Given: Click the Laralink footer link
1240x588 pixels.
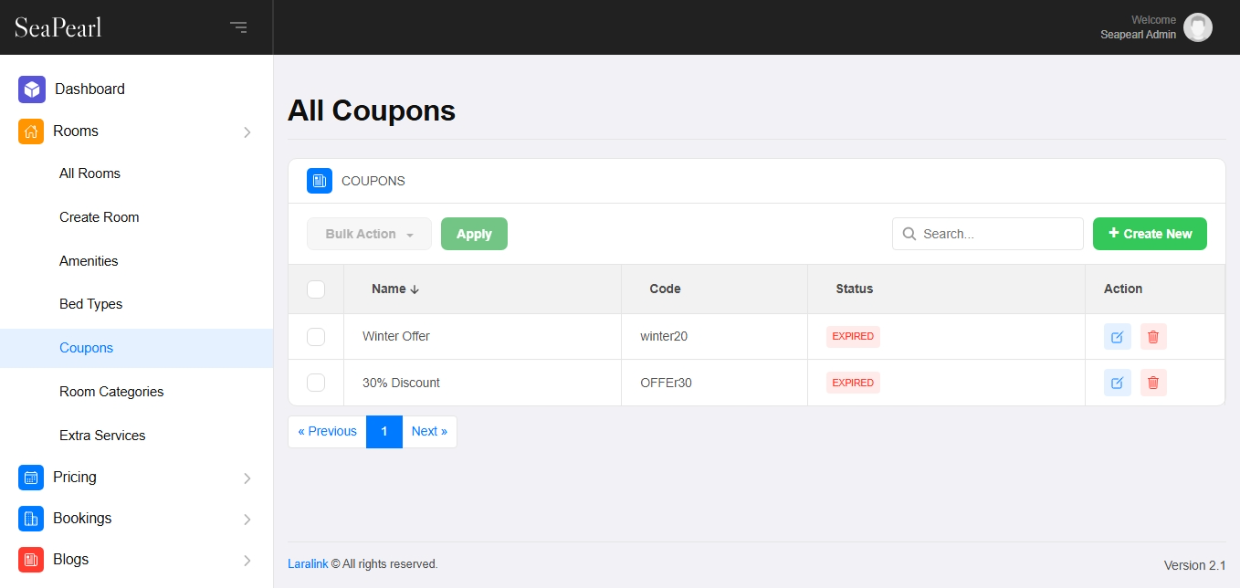Looking at the screenshot, I should pyautogui.click(x=307, y=564).
